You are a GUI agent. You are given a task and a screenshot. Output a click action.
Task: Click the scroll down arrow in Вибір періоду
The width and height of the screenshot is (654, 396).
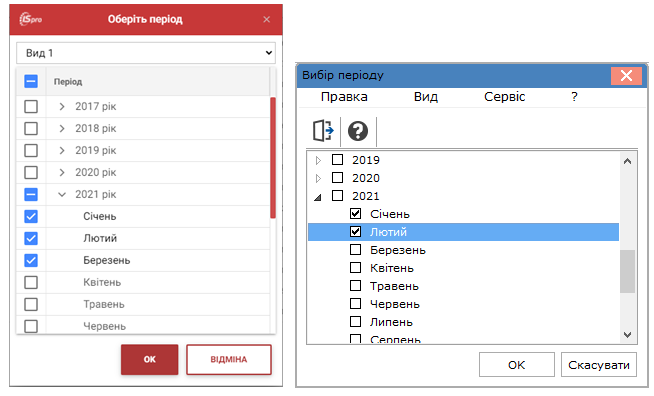pos(627,335)
